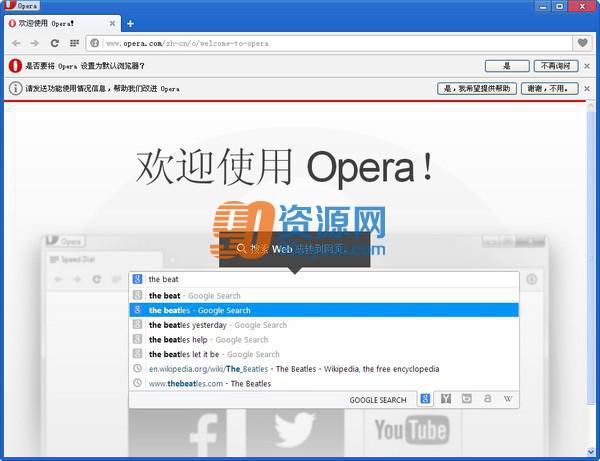This screenshot has width=600, height=461.
Task: Select highlighted 'the beatles - Google Search'
Action: (x=324, y=310)
